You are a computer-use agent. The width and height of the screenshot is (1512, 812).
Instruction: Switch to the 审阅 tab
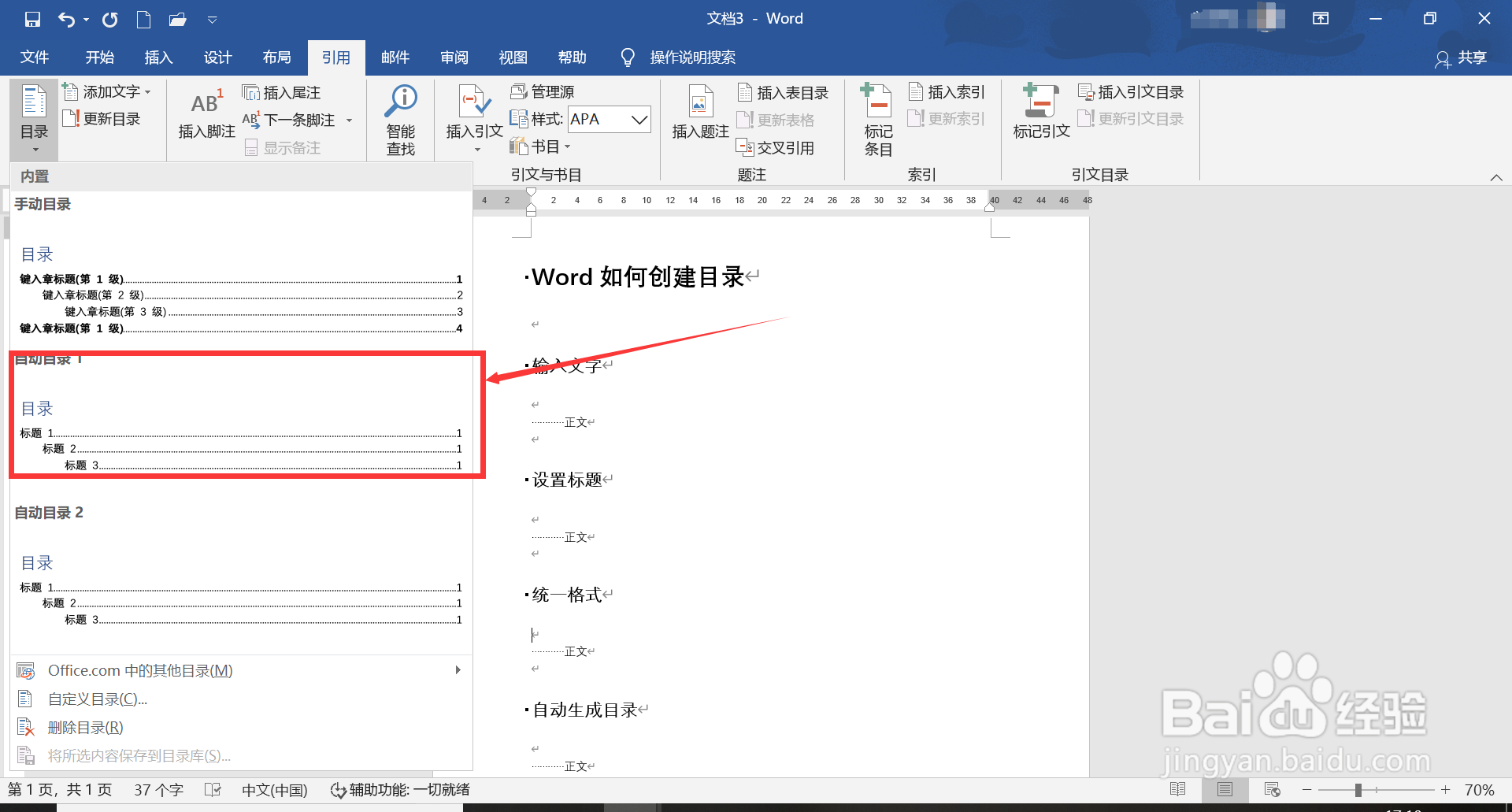454,57
